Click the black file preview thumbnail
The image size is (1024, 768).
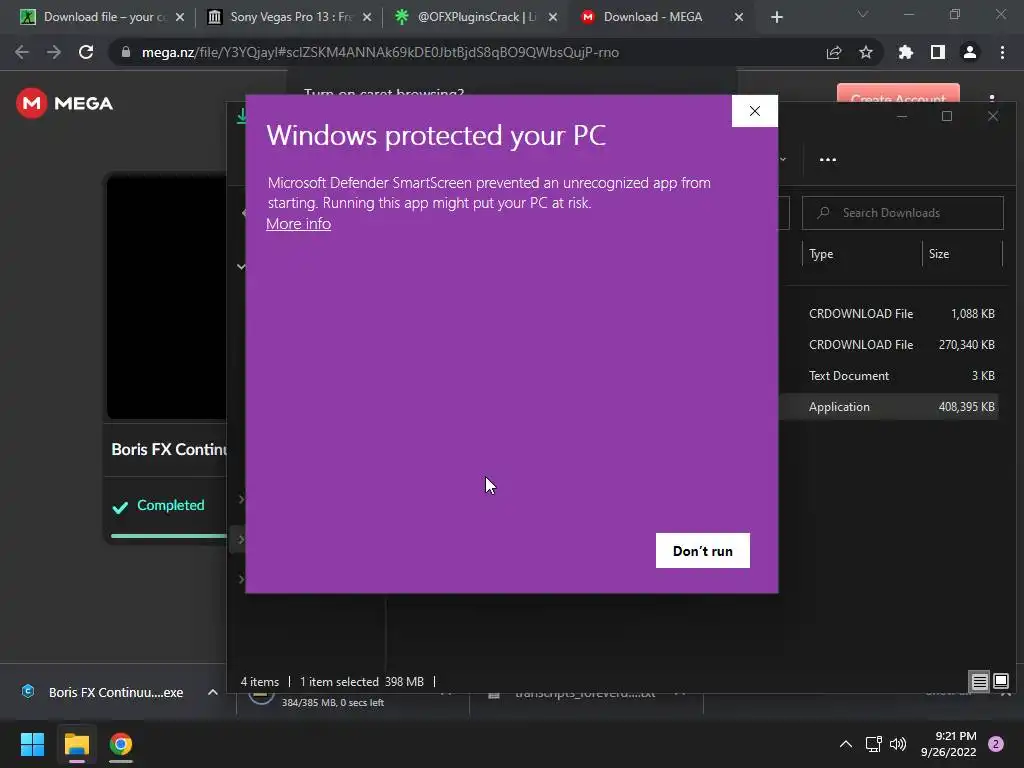pyautogui.click(x=167, y=297)
